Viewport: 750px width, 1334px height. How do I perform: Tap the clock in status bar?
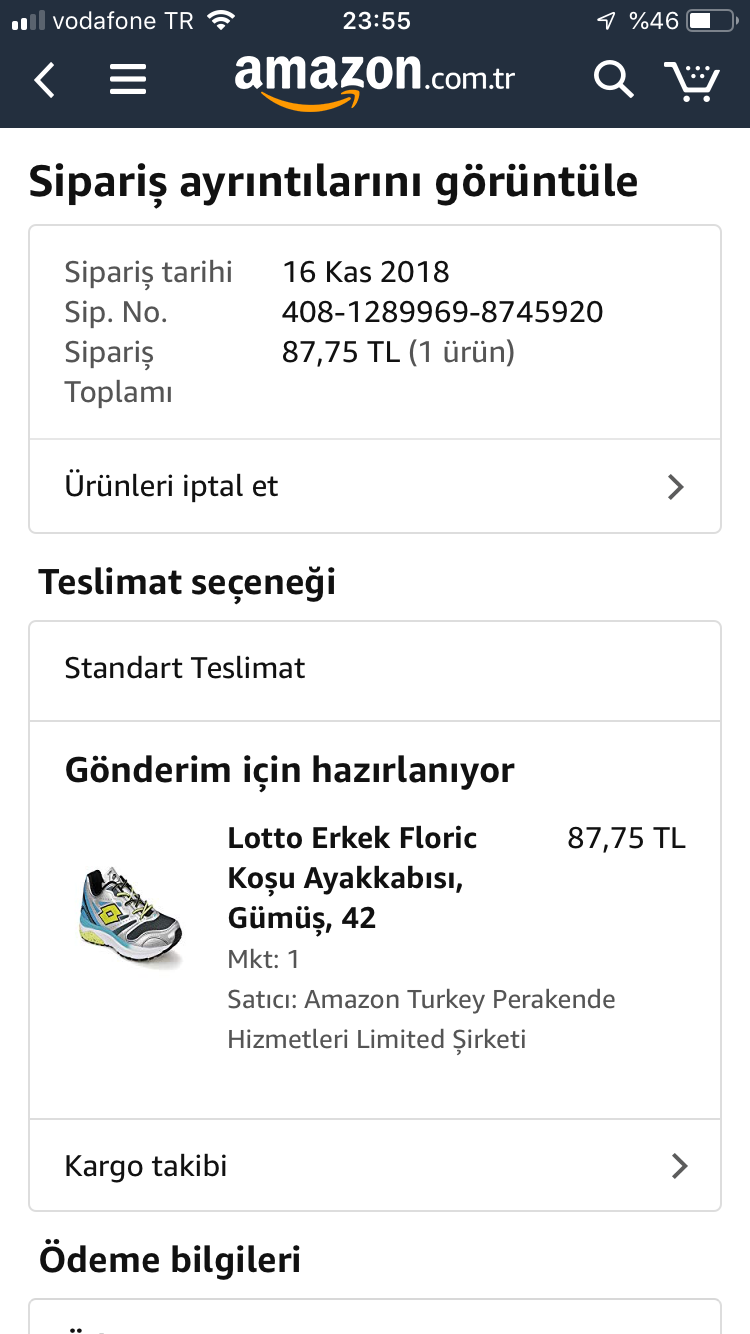pyautogui.click(x=376, y=21)
